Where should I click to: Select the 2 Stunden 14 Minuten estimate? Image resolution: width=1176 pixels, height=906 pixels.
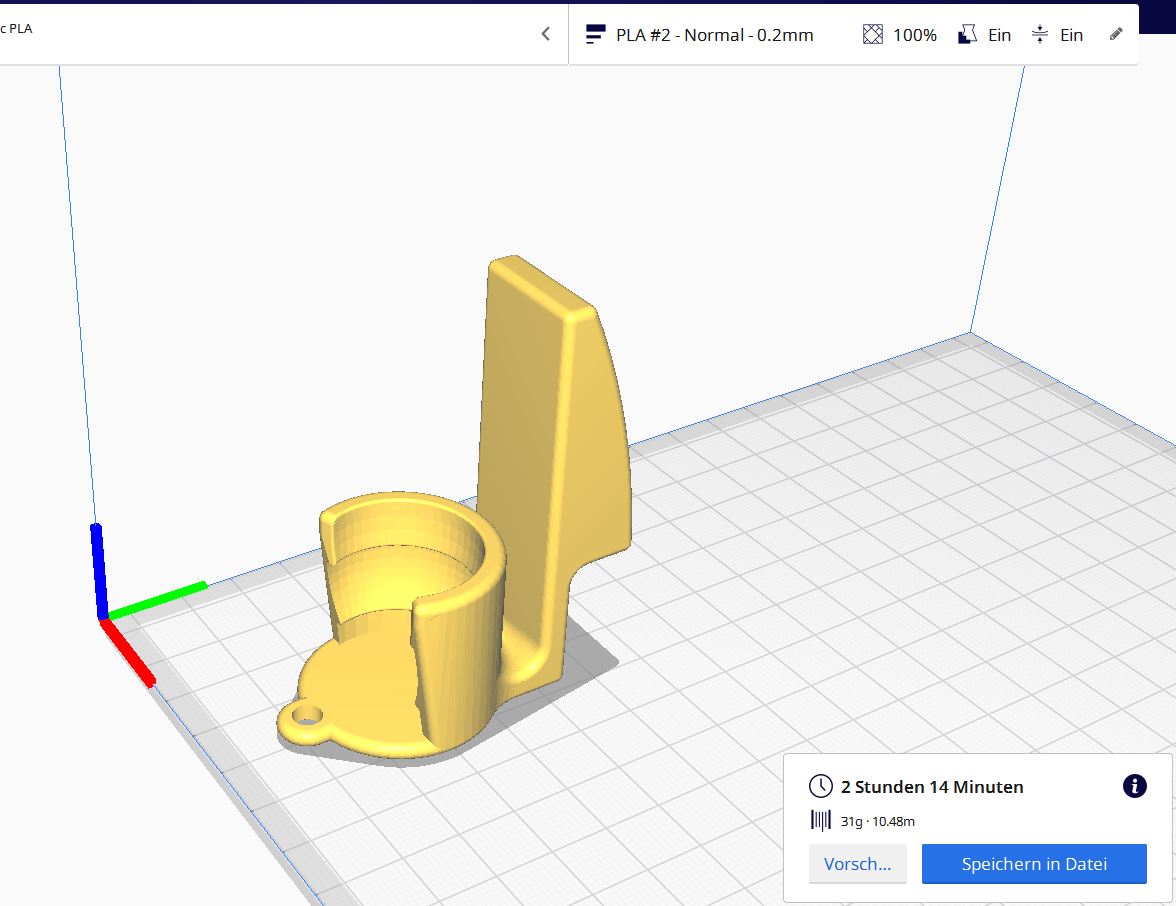pyautogui.click(x=932, y=787)
